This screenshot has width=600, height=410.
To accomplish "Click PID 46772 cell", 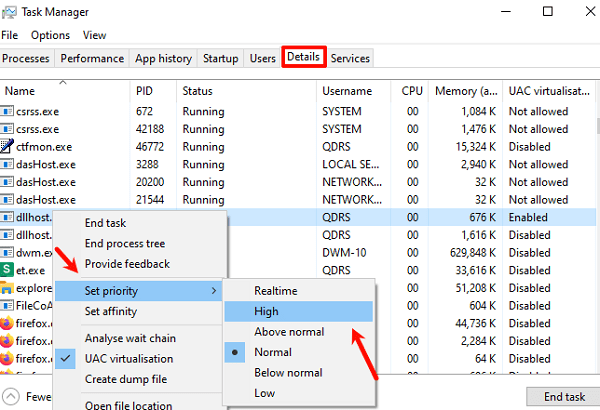I will tap(150, 147).
